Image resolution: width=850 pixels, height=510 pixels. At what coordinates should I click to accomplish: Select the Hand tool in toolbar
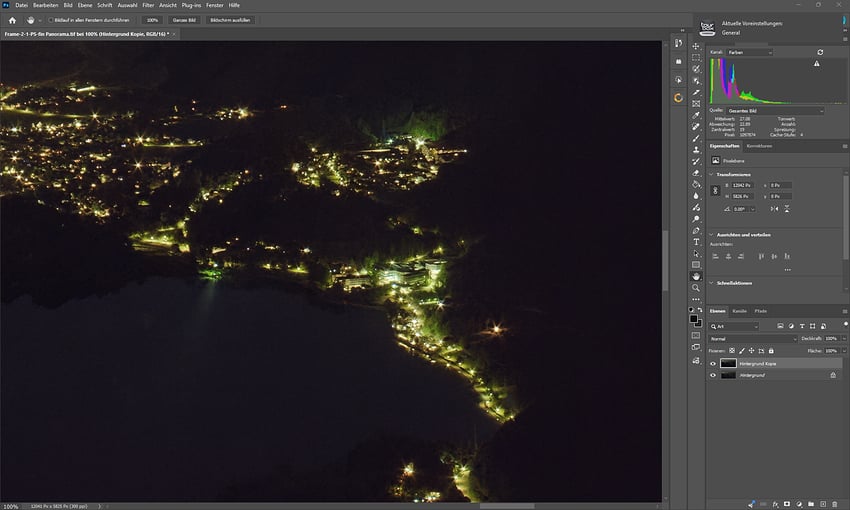click(696, 276)
